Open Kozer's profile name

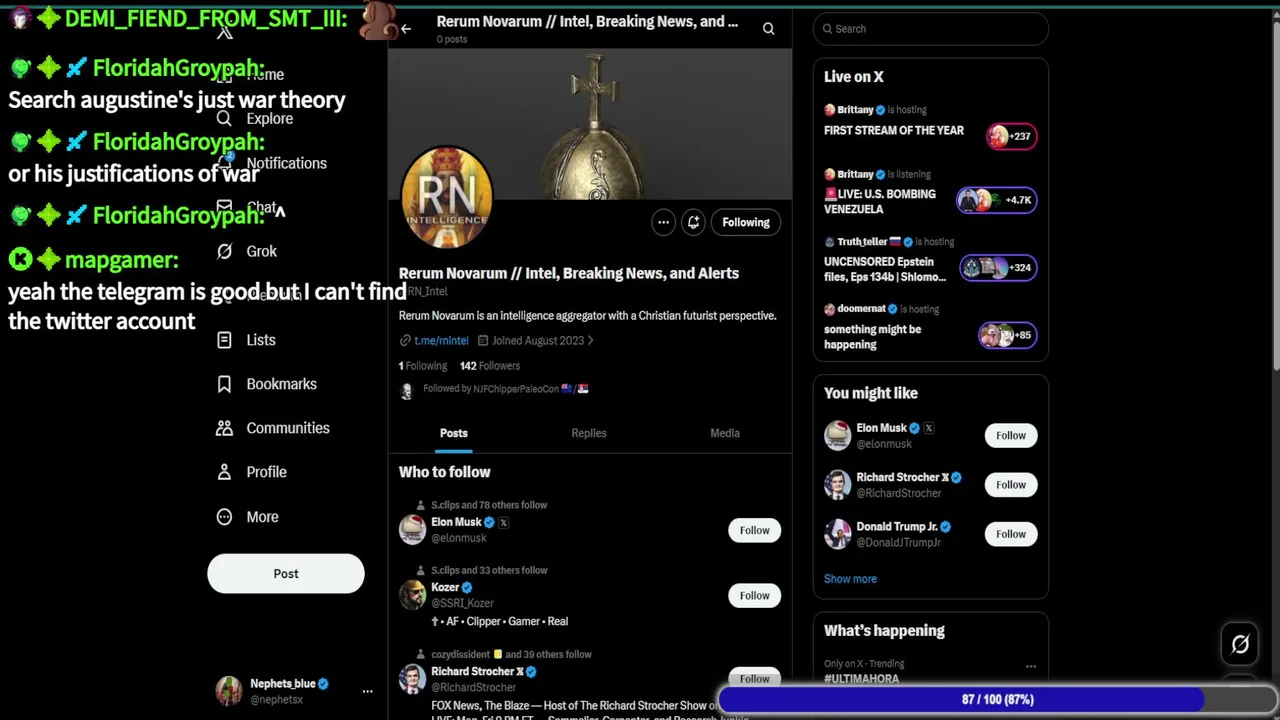445,587
